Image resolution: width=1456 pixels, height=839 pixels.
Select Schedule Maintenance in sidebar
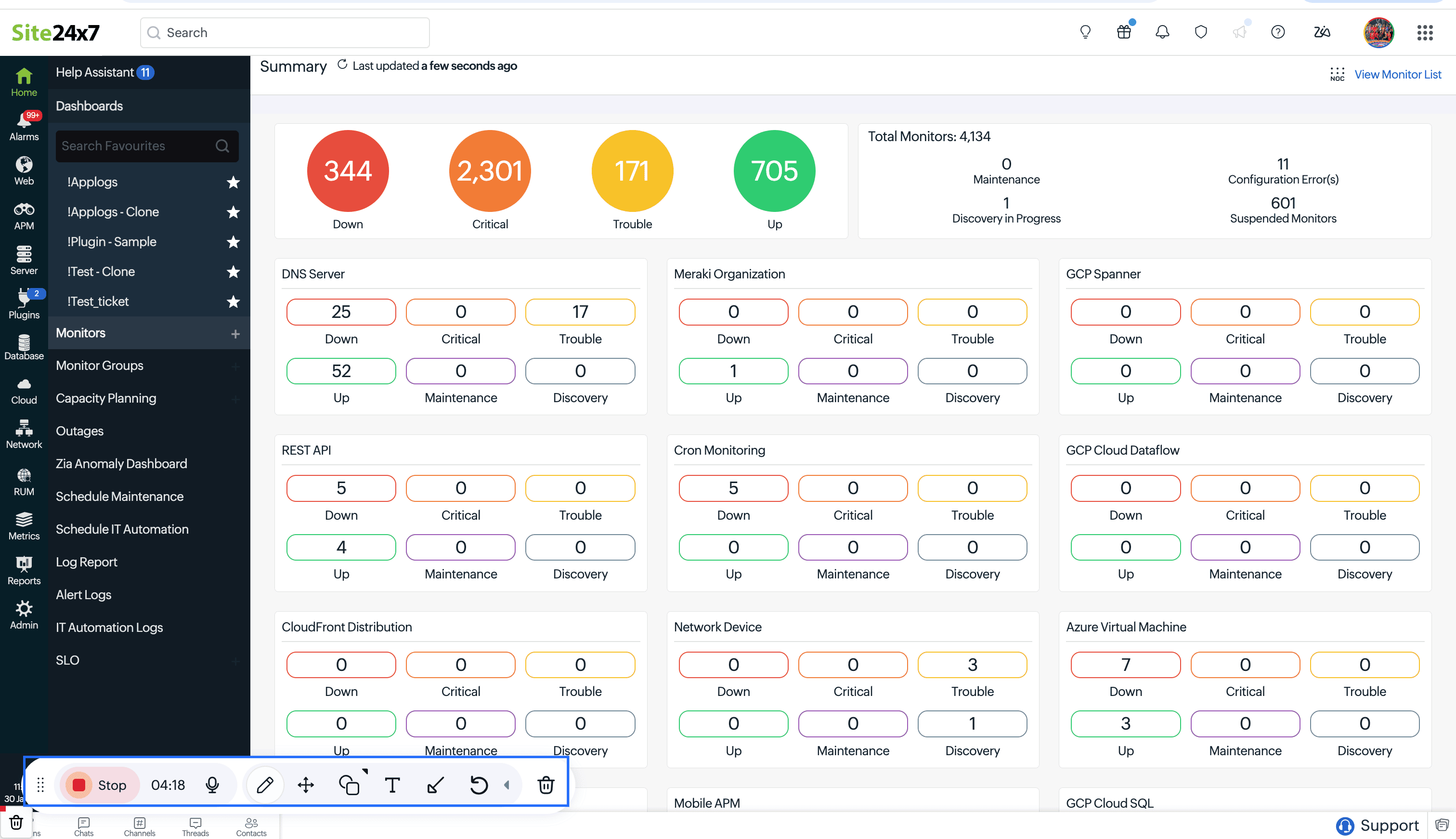pos(119,496)
